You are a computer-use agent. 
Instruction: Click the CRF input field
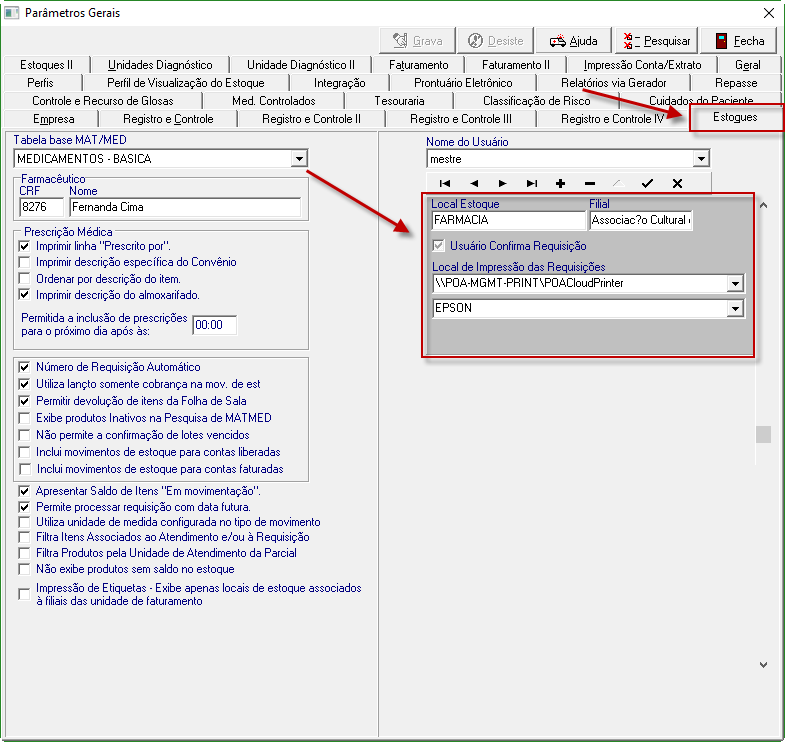[41, 207]
